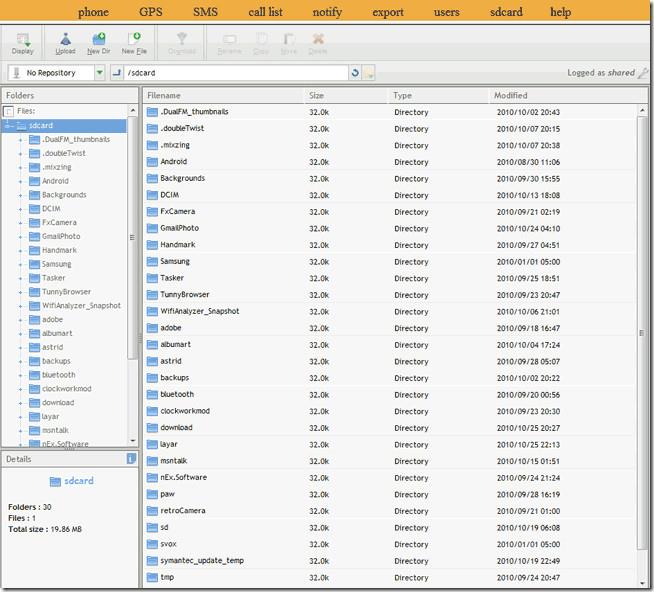Viewport: 654px width, 592px height.
Task: Sort the list by Modified column
Action: [x=511, y=96]
